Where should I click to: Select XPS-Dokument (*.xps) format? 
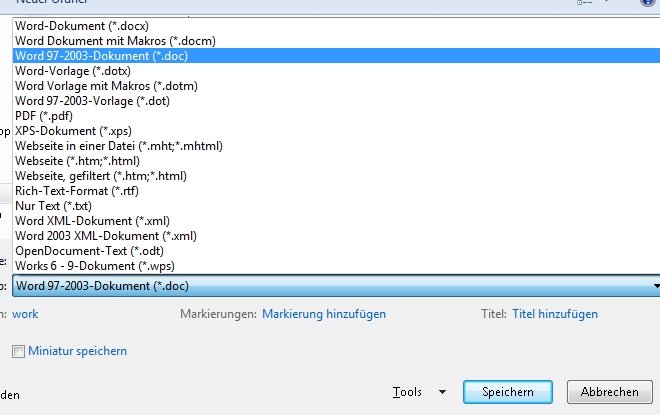(x=336, y=131)
